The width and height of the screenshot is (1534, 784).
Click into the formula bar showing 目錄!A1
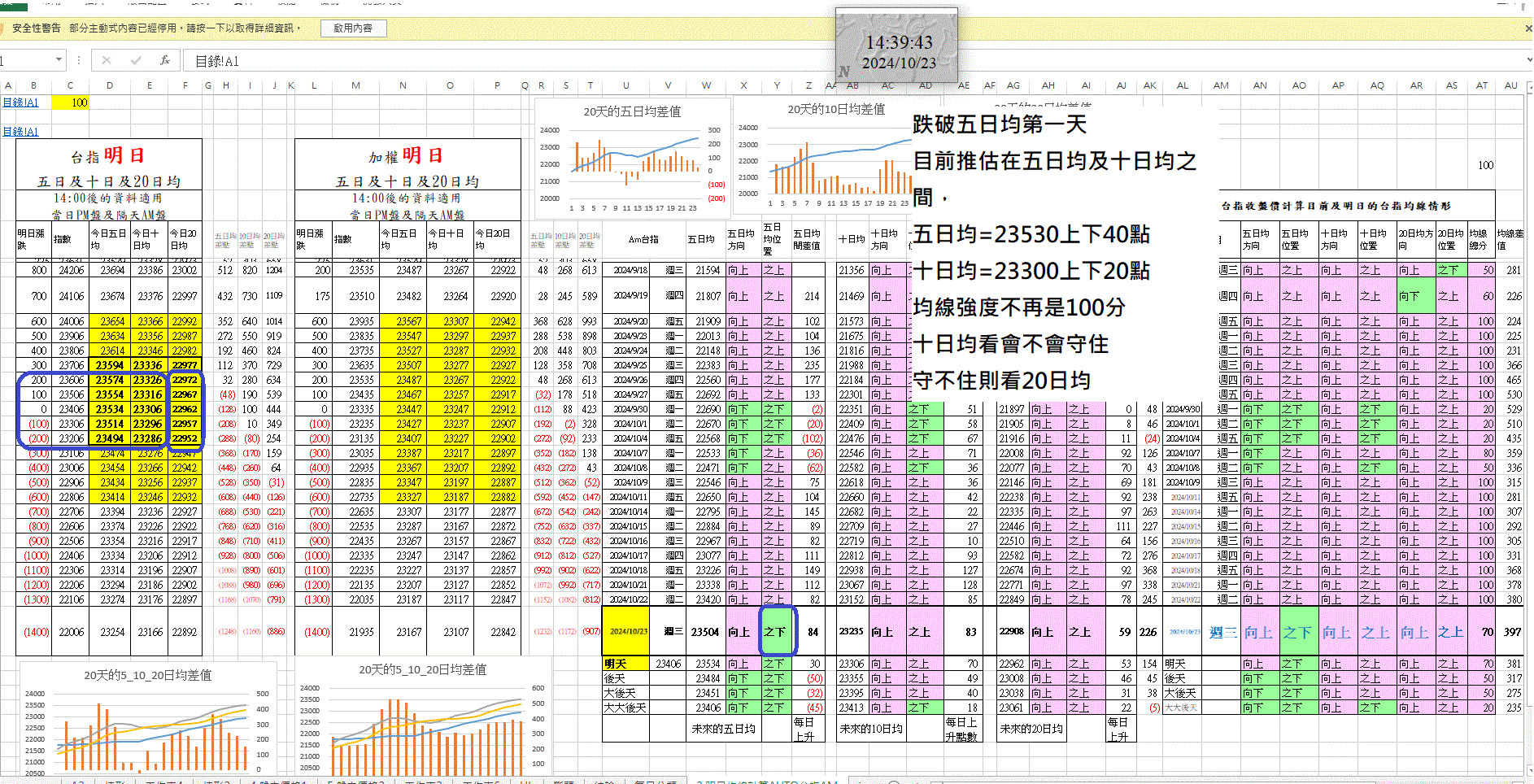[854, 61]
